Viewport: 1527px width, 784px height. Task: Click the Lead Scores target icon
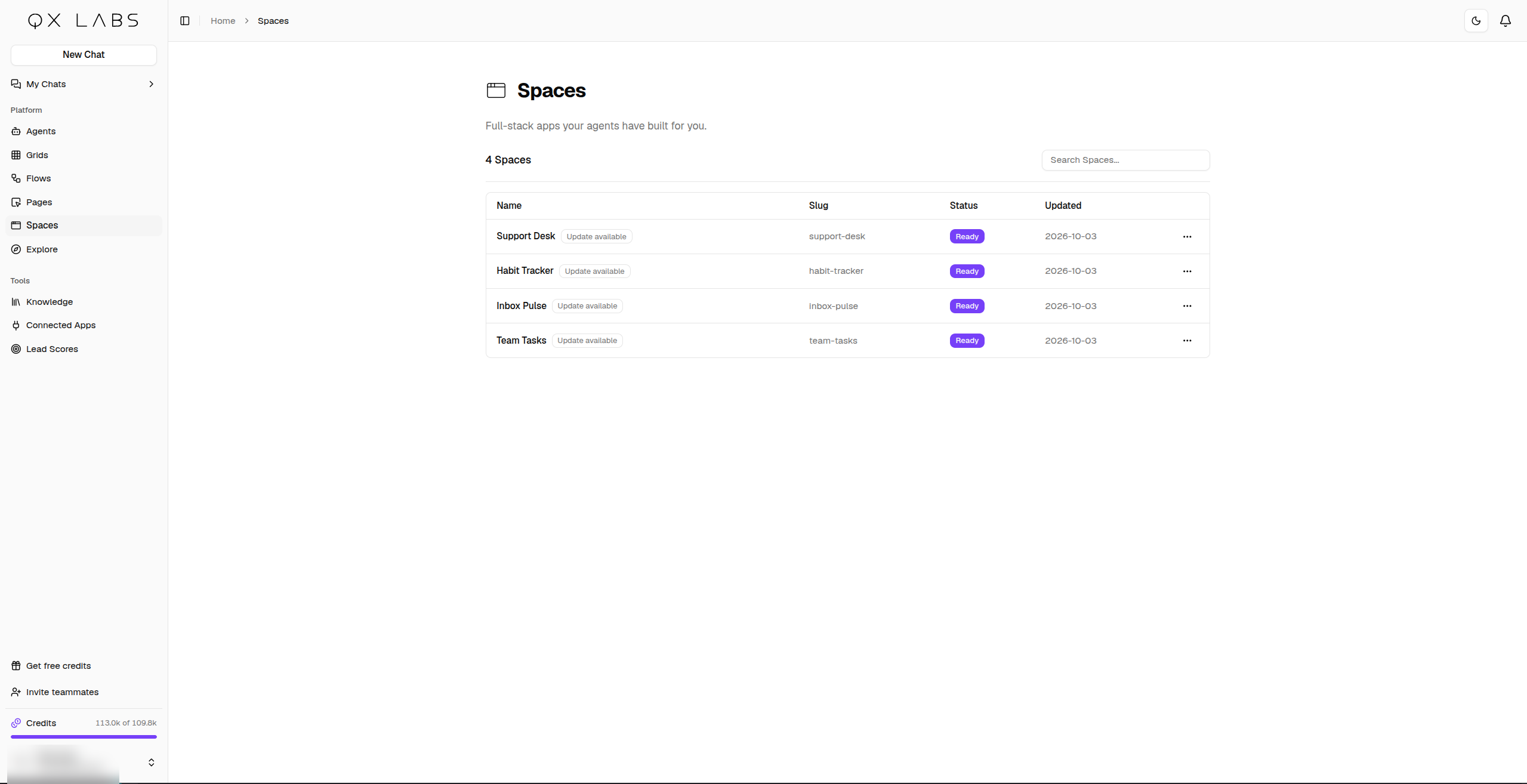16,349
